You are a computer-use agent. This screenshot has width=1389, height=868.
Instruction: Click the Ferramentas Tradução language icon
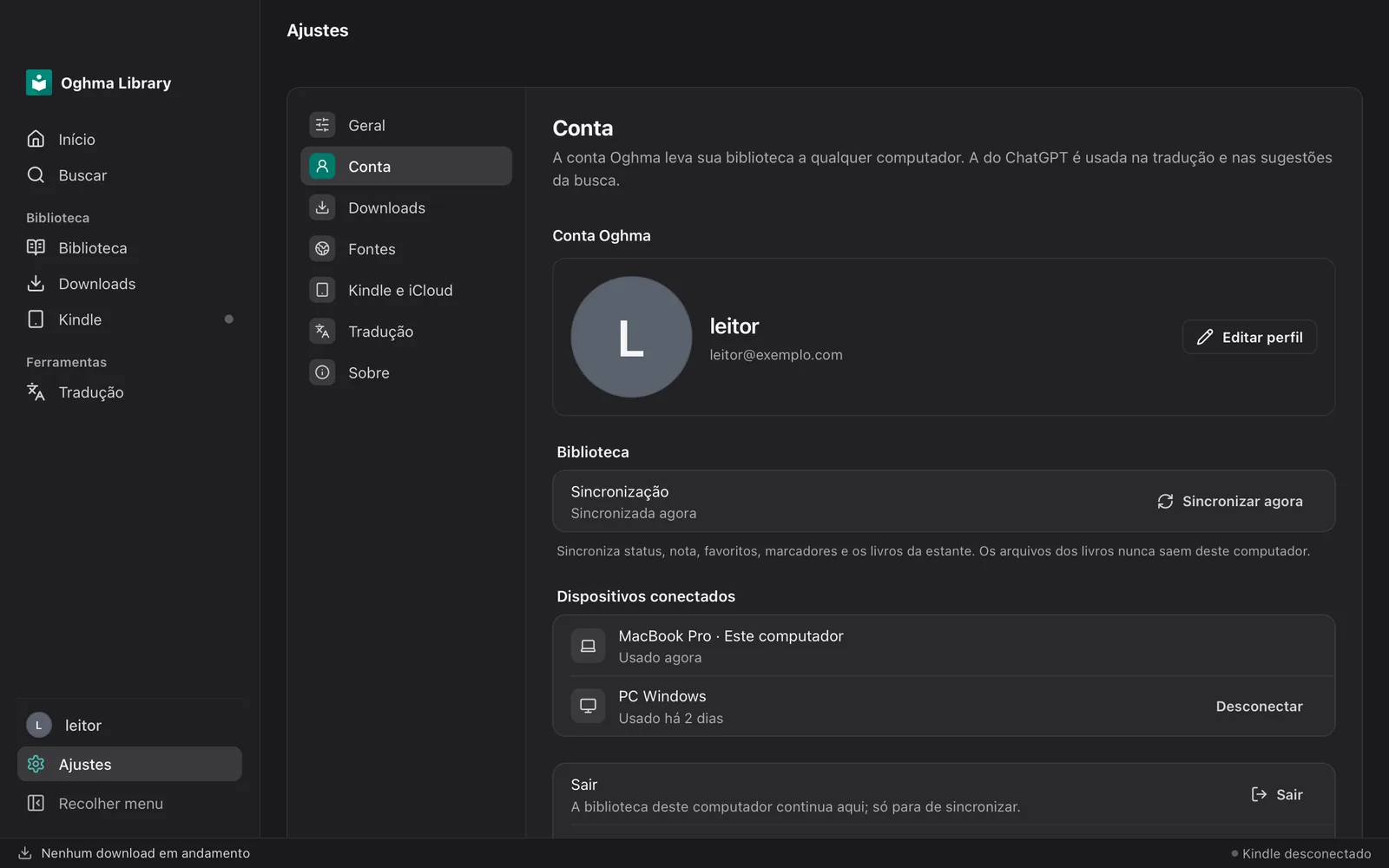36,392
